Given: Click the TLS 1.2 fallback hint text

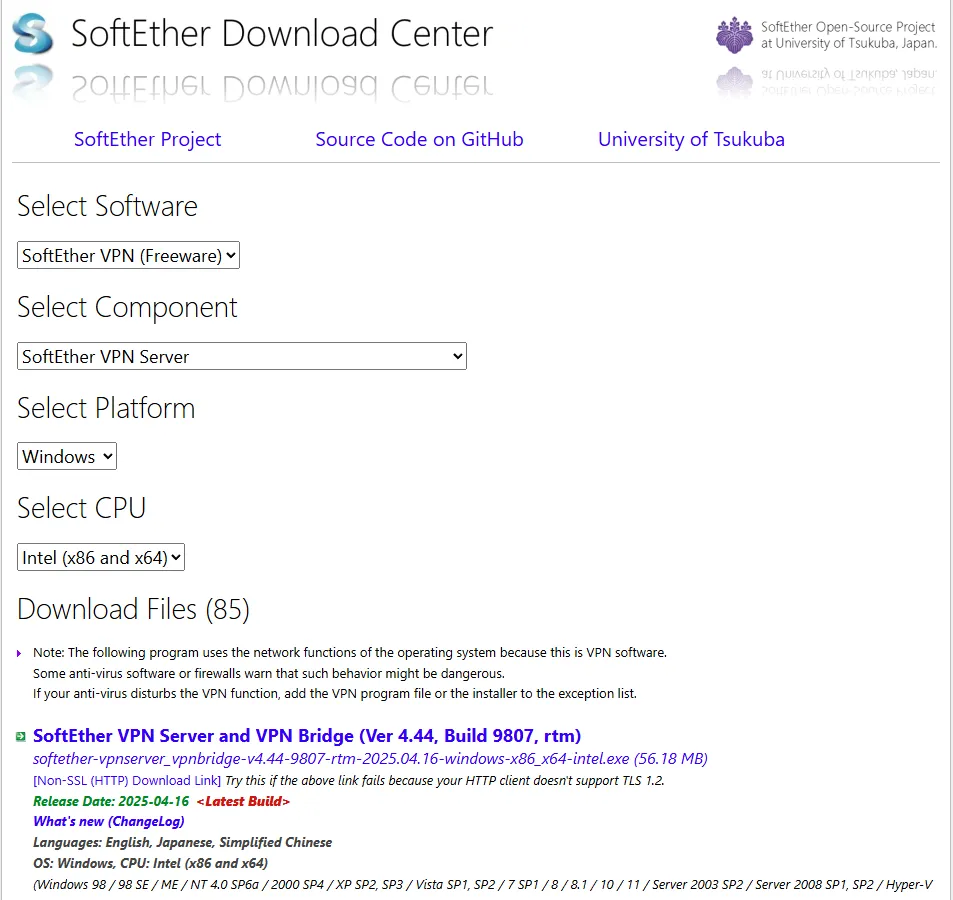Looking at the screenshot, I should (x=445, y=780).
